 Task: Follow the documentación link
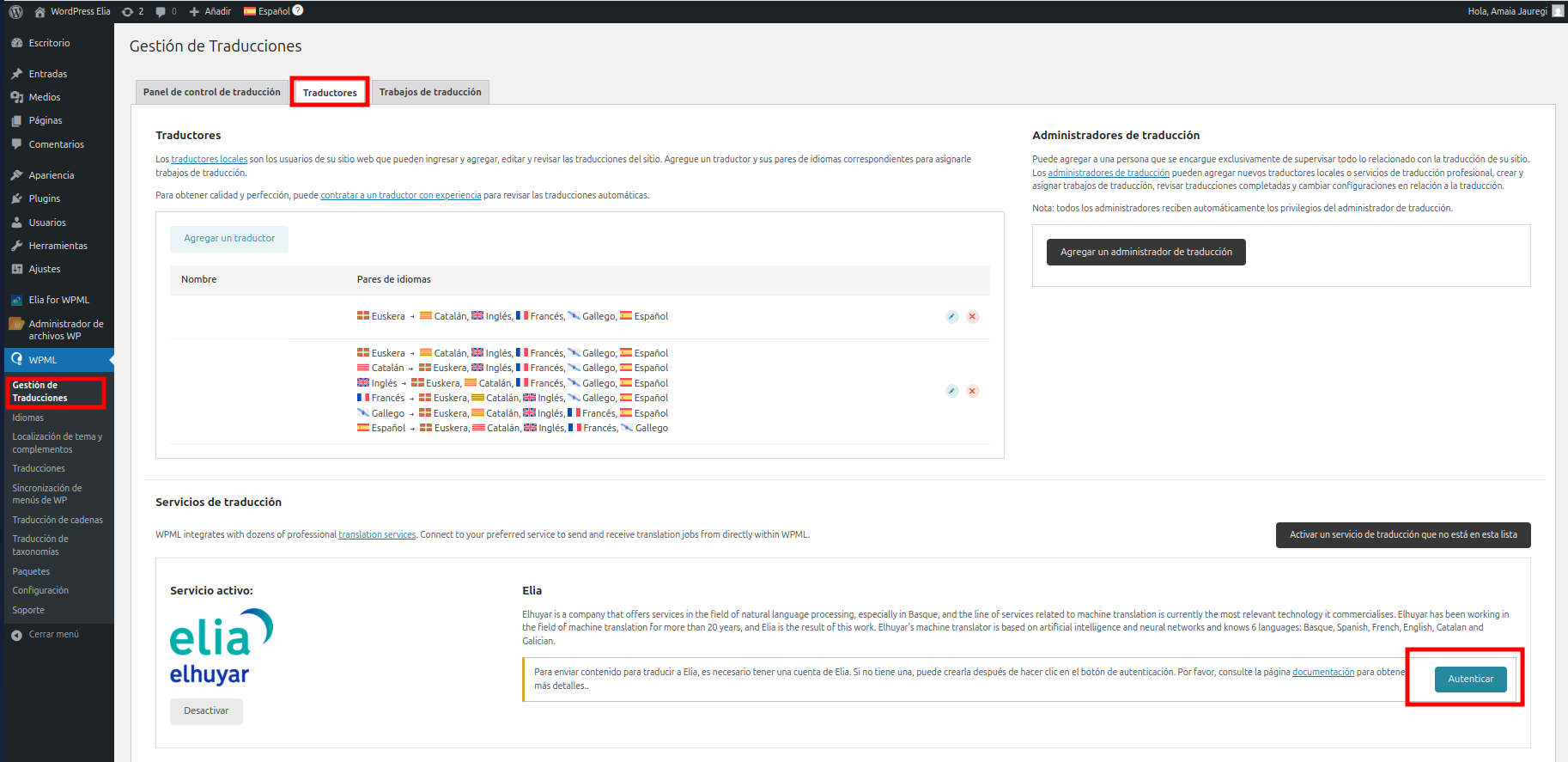click(1322, 673)
